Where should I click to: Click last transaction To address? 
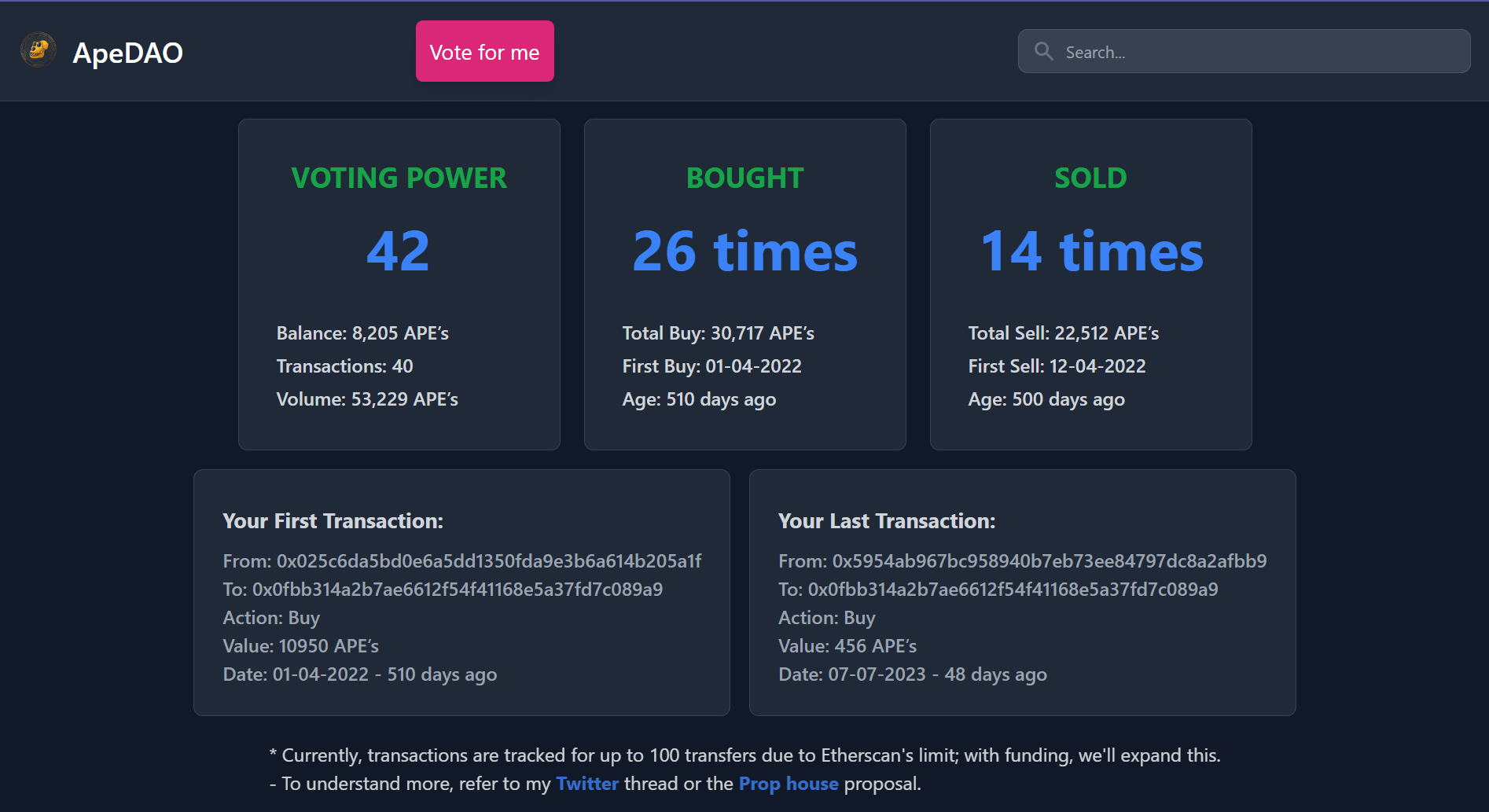1013,590
